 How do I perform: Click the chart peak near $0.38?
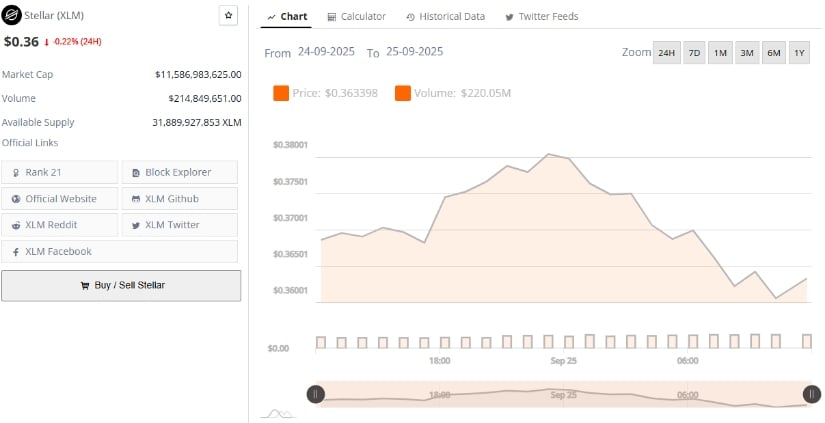coord(548,154)
